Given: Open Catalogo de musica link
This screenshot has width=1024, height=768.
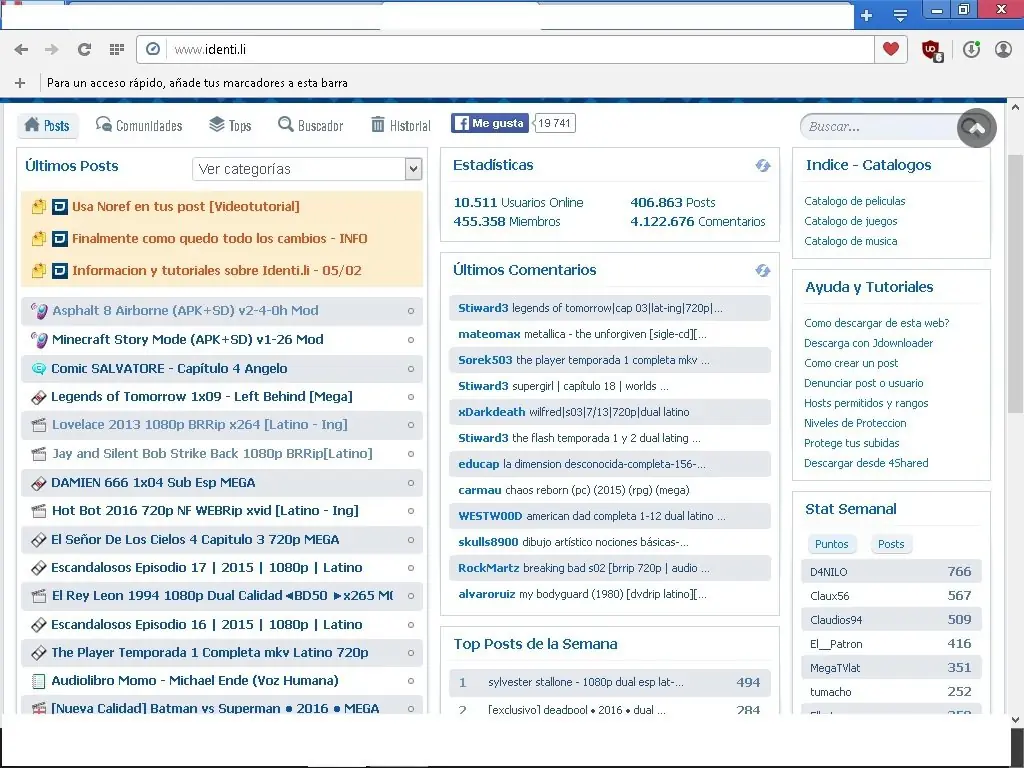Looking at the screenshot, I should tap(850, 241).
